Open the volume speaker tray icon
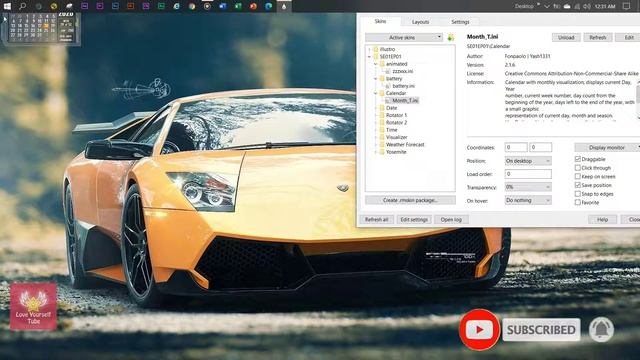The width and height of the screenshot is (640, 360). pyautogui.click(x=587, y=6)
